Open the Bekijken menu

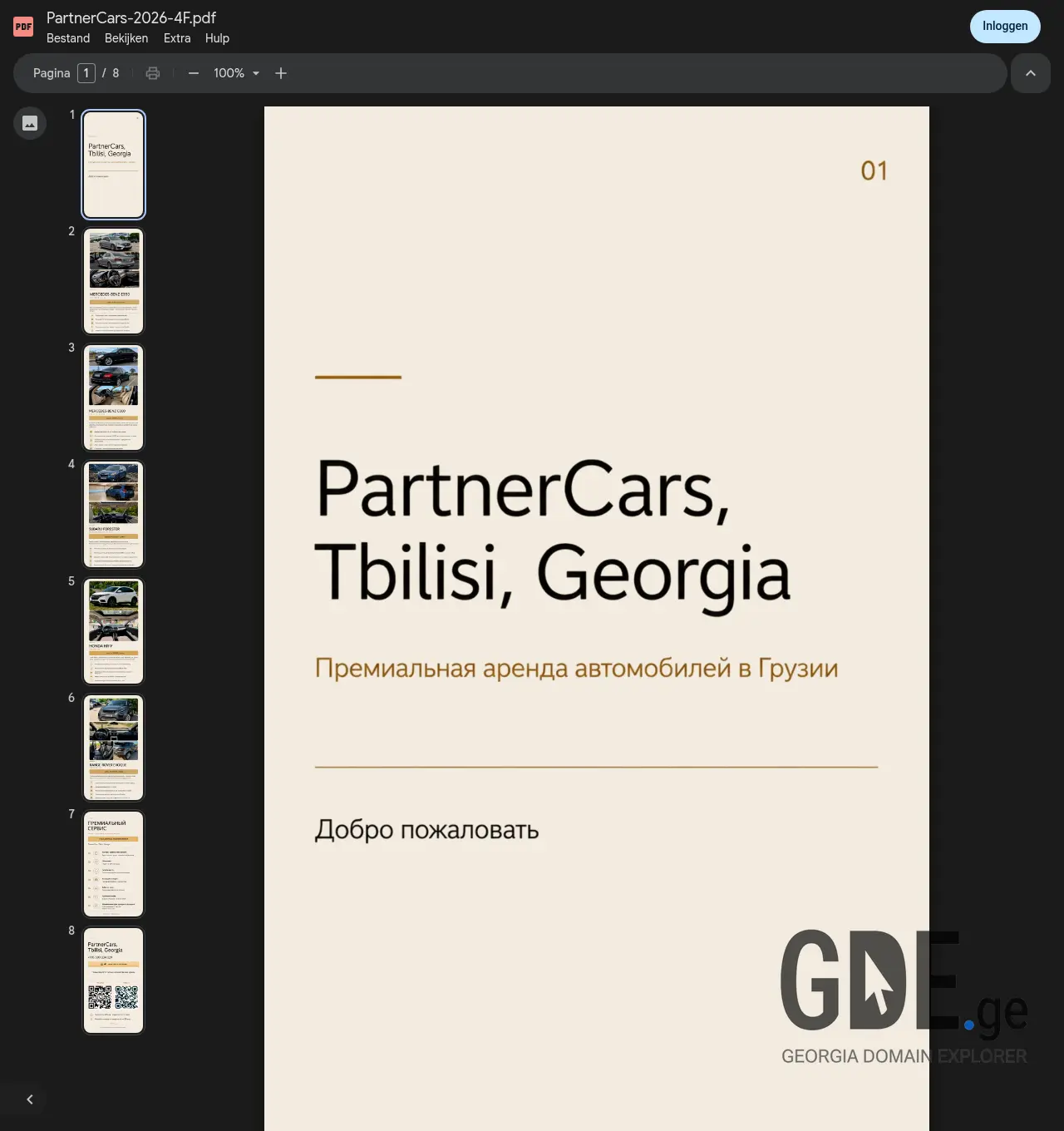click(x=126, y=38)
